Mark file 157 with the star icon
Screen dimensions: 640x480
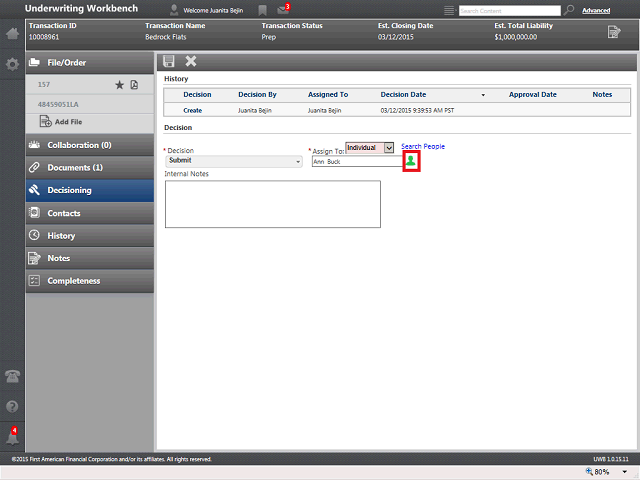[119, 85]
